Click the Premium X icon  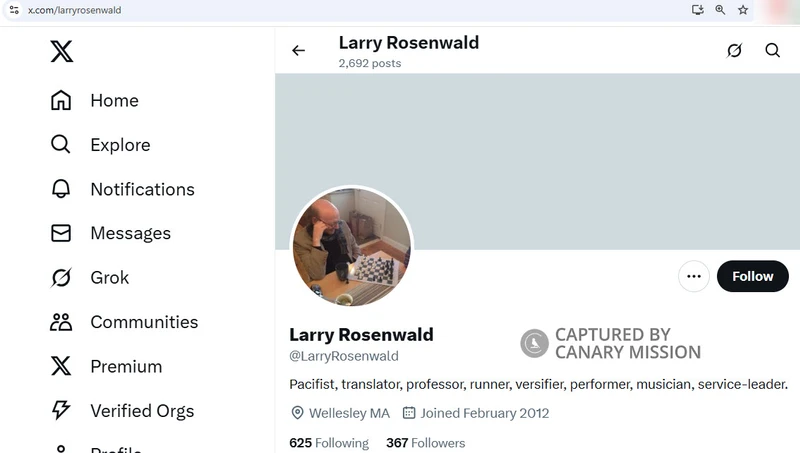click(x=61, y=366)
